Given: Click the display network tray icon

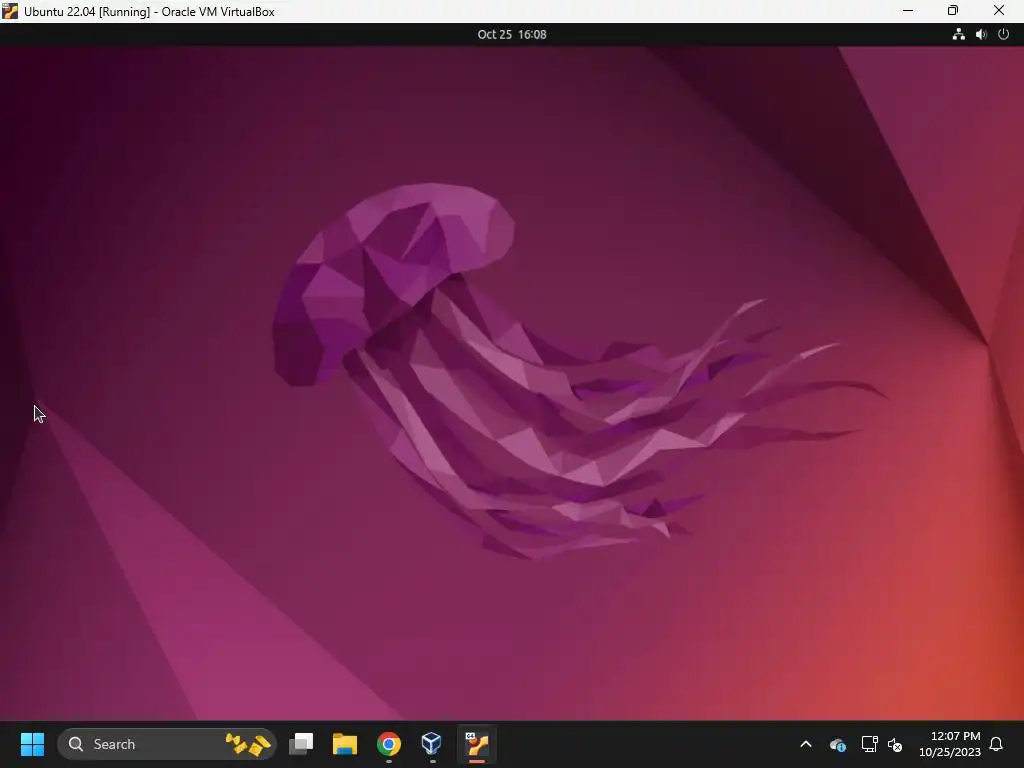Looking at the screenshot, I should pos(869,744).
